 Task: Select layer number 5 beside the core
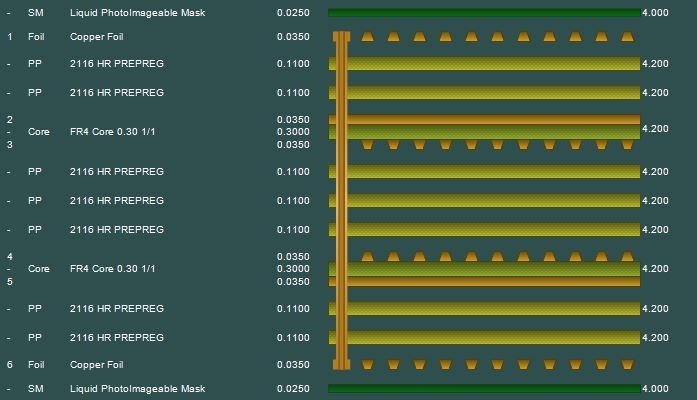click(10, 282)
